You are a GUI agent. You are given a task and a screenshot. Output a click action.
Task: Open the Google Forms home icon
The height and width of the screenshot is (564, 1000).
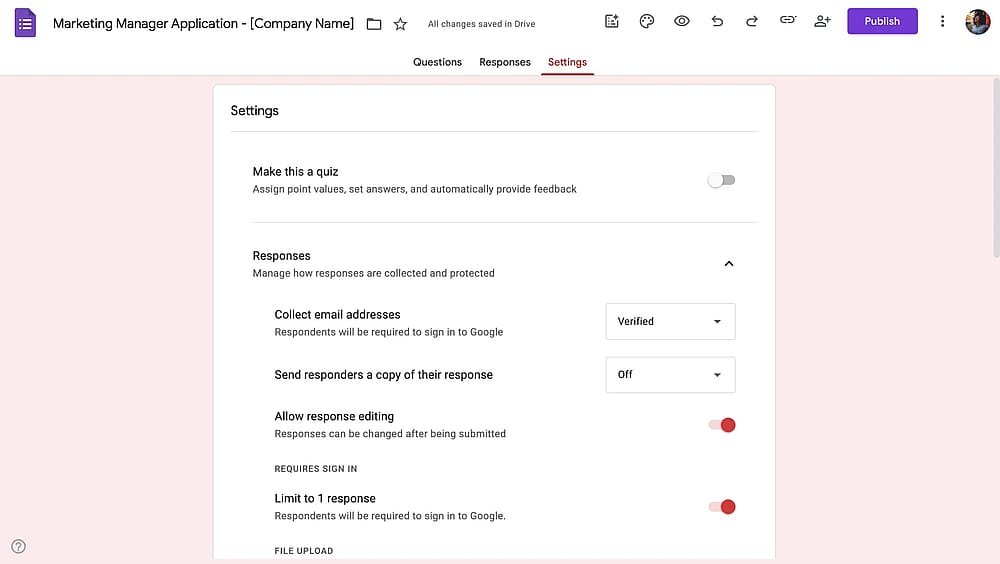point(25,23)
